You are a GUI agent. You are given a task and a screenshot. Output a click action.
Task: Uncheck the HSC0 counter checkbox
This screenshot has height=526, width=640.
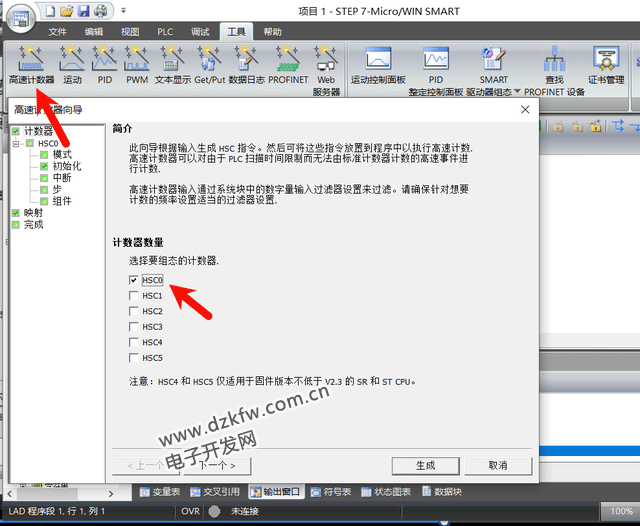[x=133, y=281]
